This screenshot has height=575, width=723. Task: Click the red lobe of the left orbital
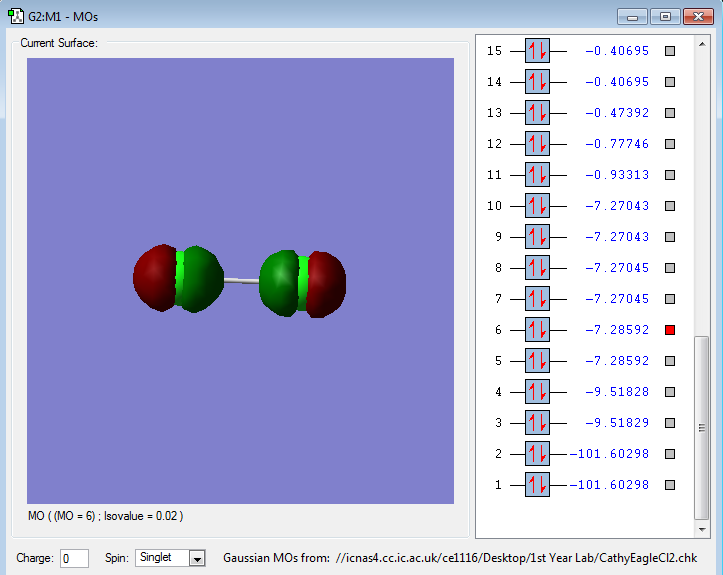pos(153,277)
